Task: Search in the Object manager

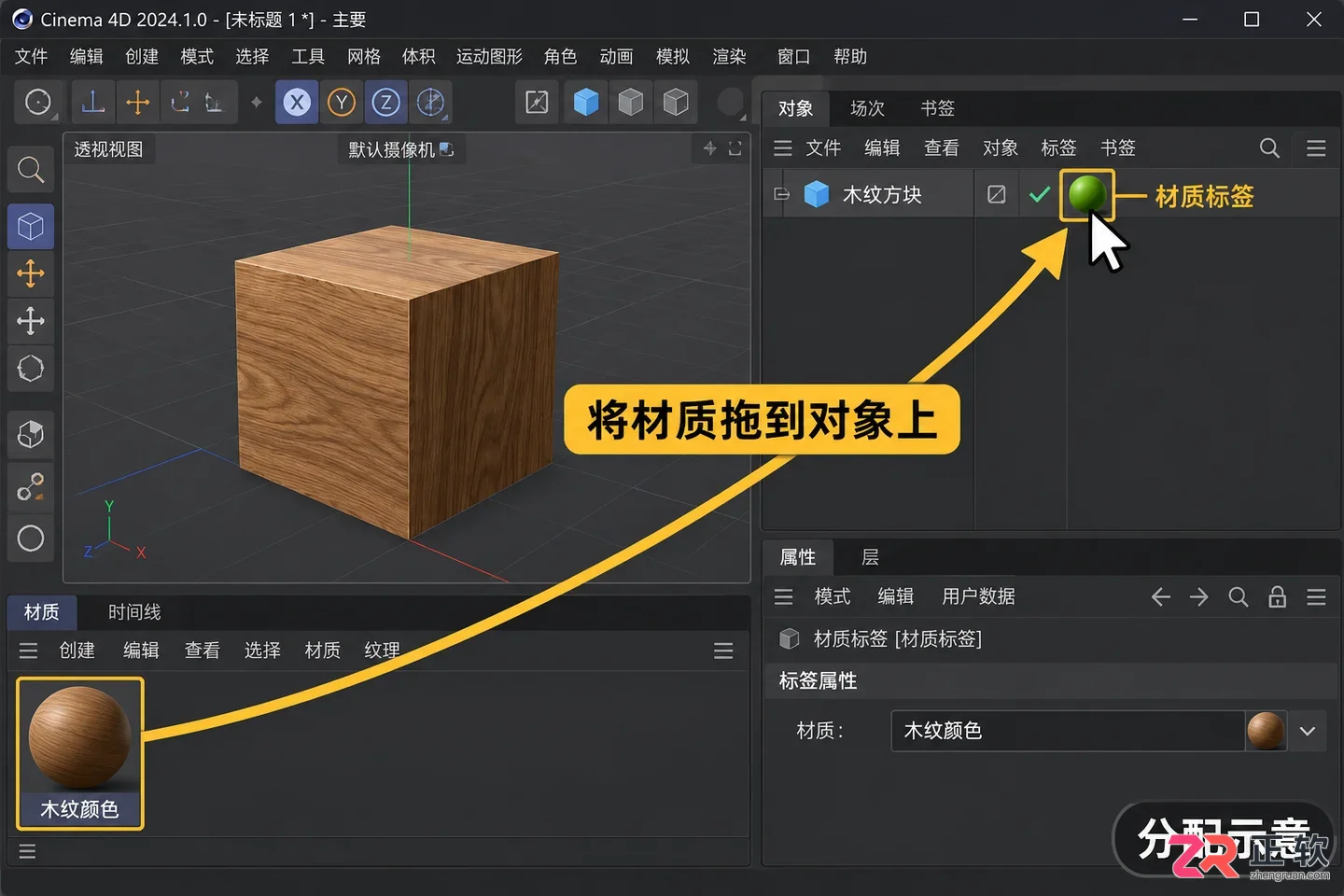Action: (x=1269, y=147)
